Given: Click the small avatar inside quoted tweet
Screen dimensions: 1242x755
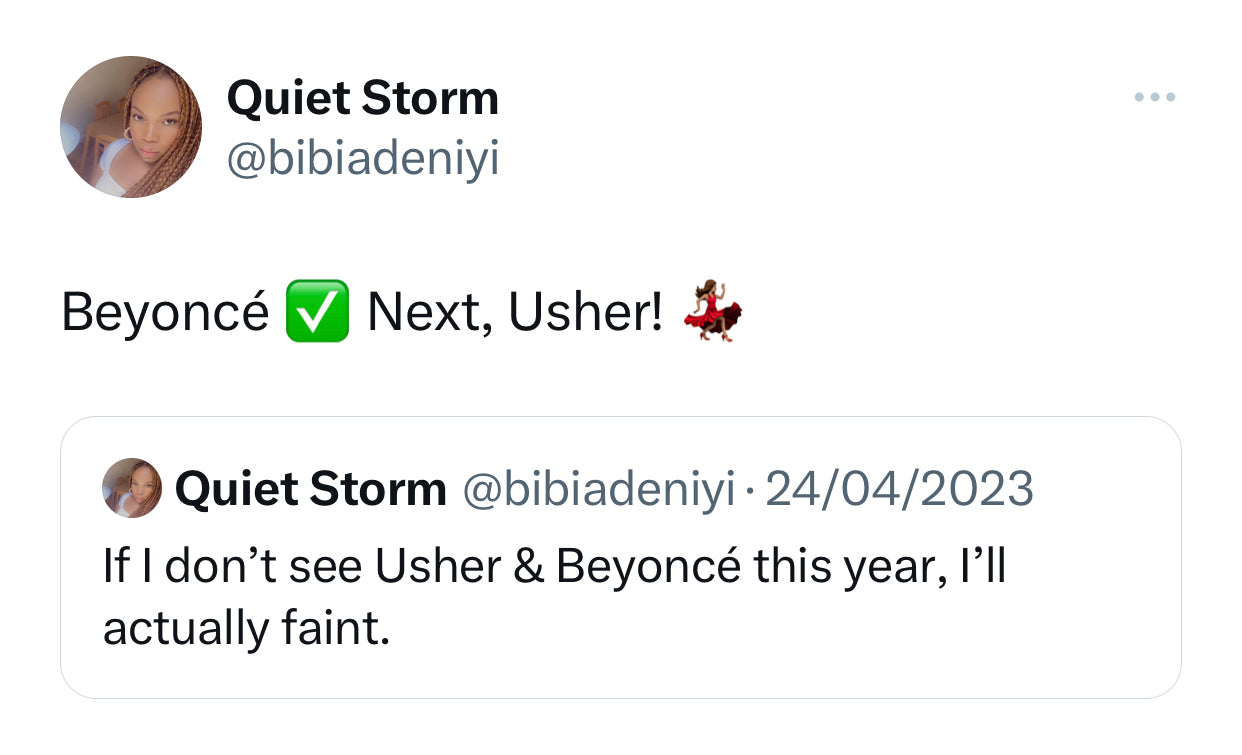Looking at the screenshot, I should tap(132, 488).
